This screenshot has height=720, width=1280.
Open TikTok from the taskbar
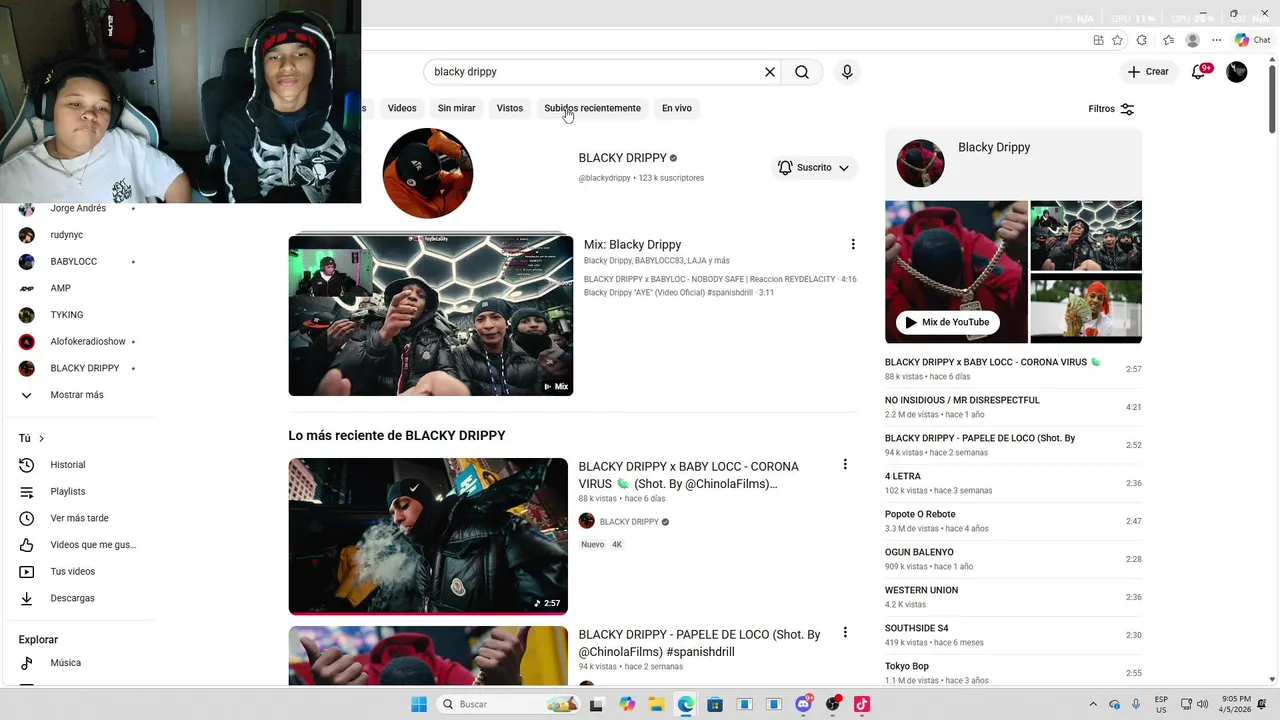(x=861, y=704)
